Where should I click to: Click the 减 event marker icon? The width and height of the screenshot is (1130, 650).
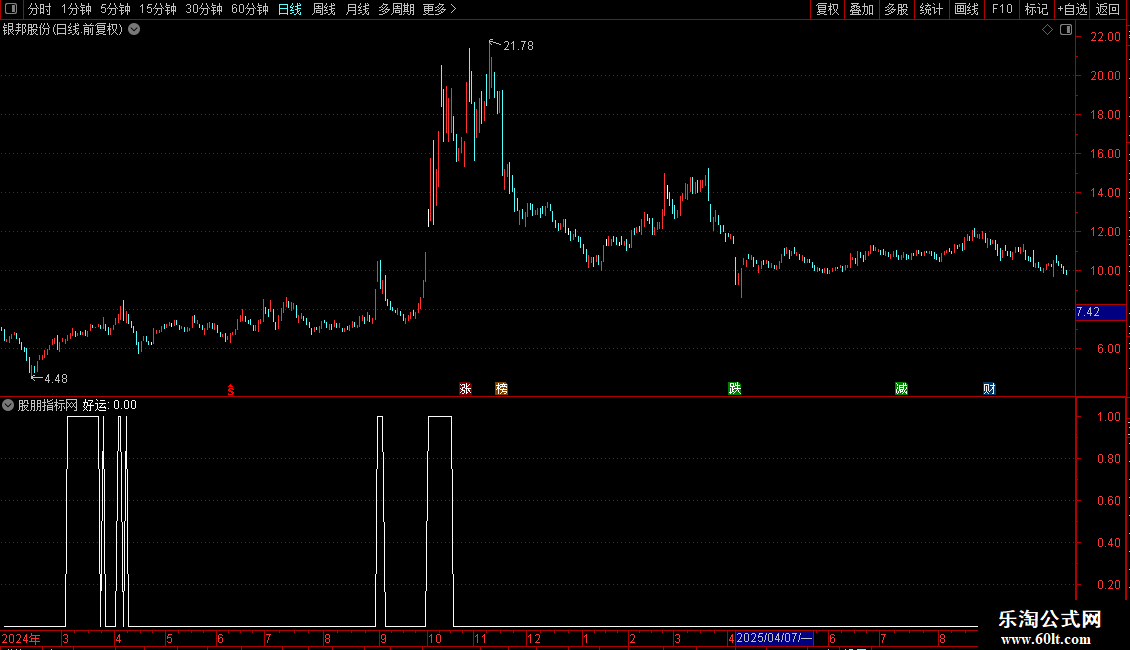[x=901, y=388]
